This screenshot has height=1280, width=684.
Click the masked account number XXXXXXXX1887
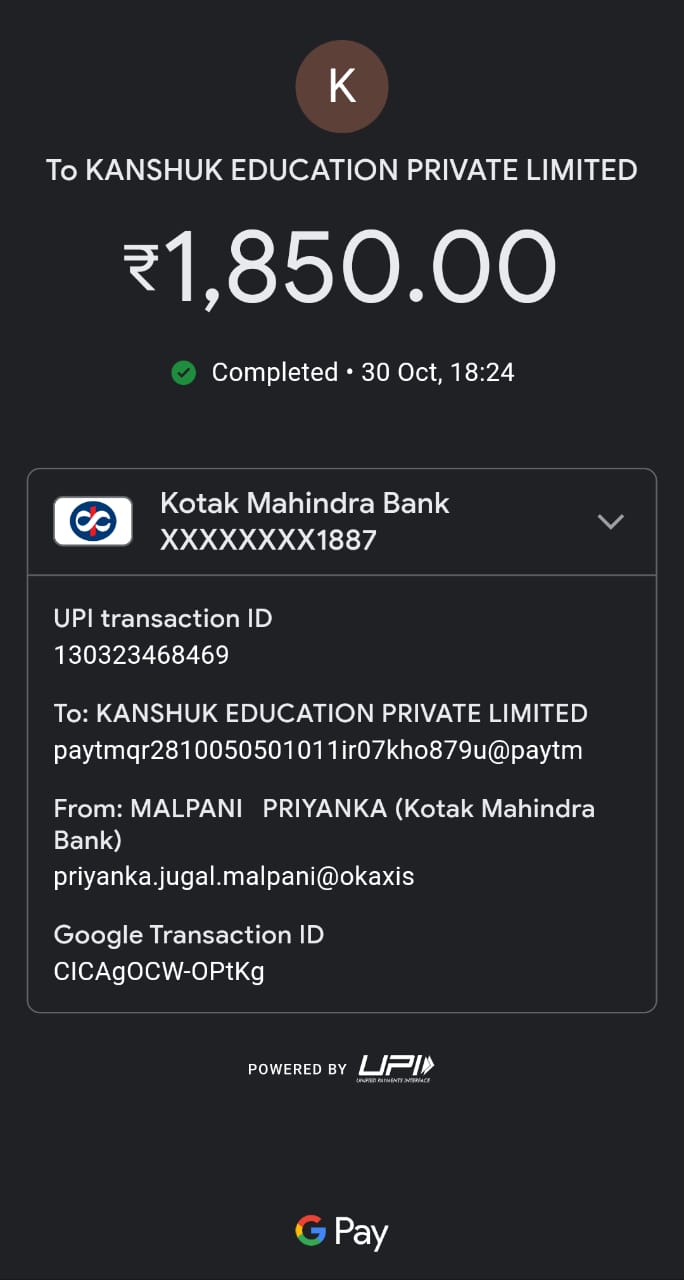click(x=268, y=540)
